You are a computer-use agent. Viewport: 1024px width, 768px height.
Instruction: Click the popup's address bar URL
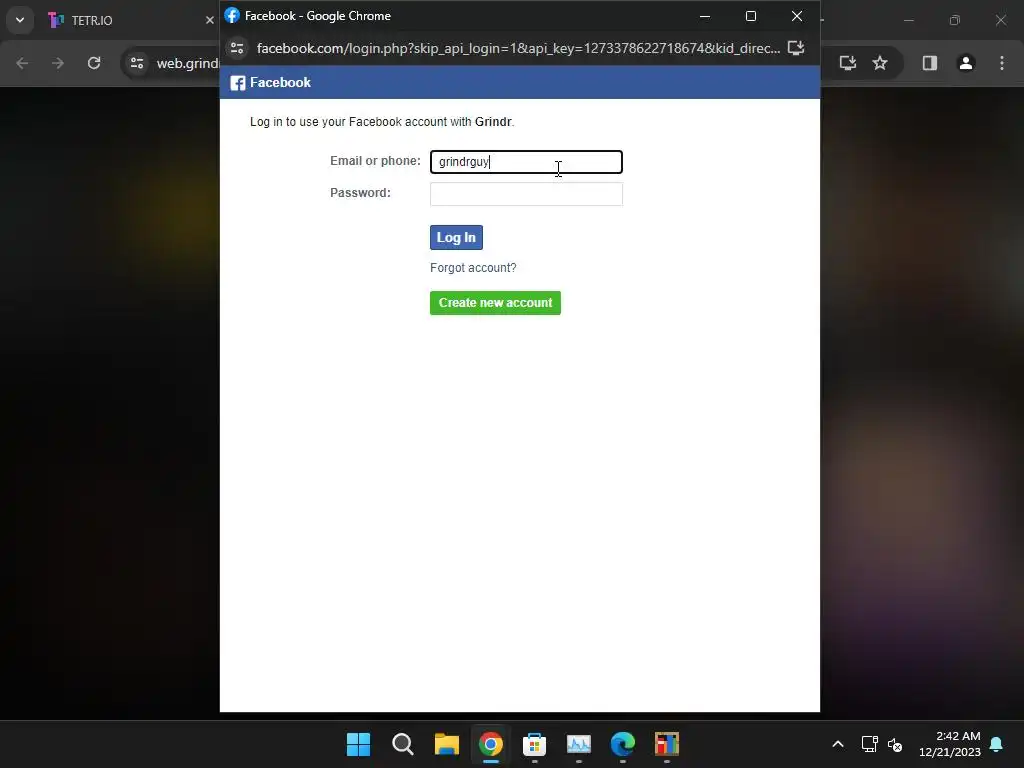[518, 48]
